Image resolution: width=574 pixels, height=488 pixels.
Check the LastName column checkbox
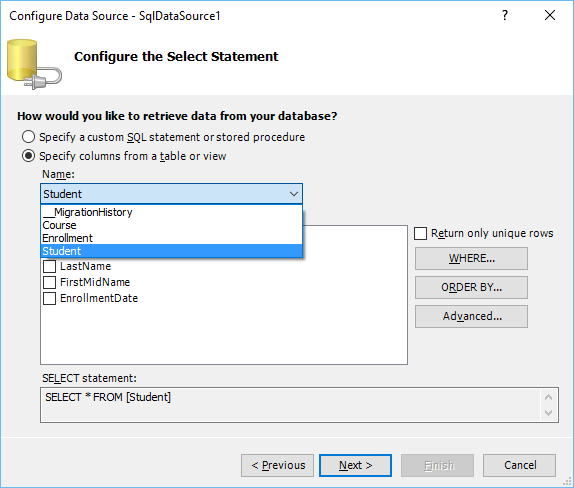click(x=49, y=266)
